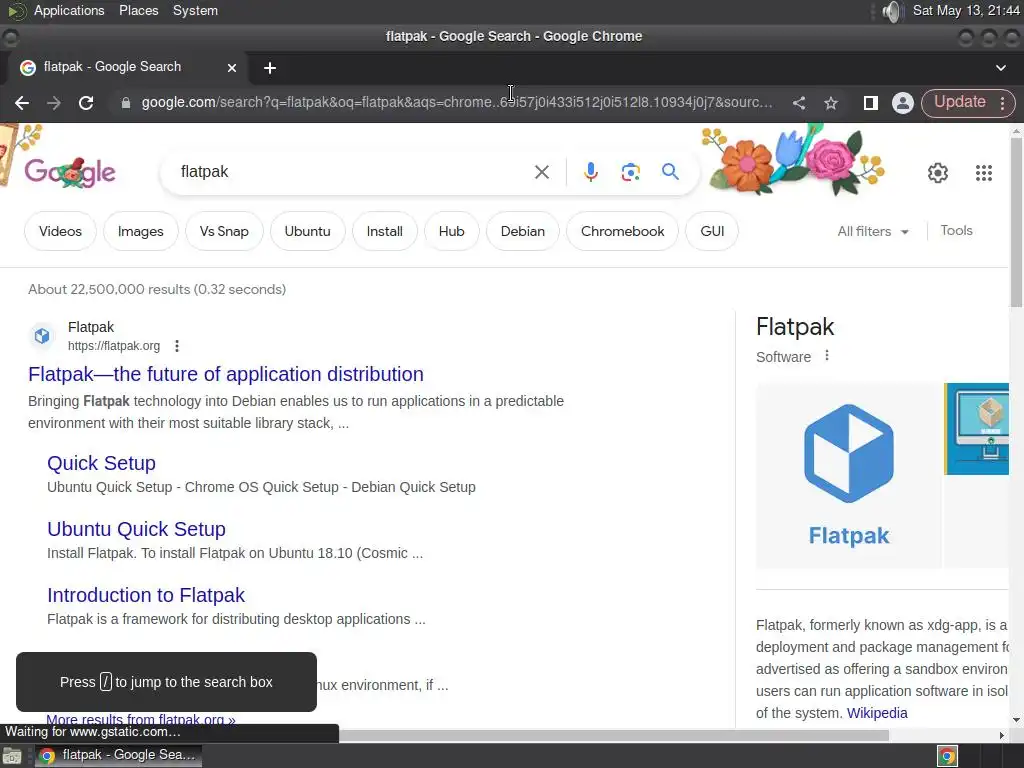Submit search with magnifier icon
This screenshot has height=768, width=1024.
pos(670,172)
